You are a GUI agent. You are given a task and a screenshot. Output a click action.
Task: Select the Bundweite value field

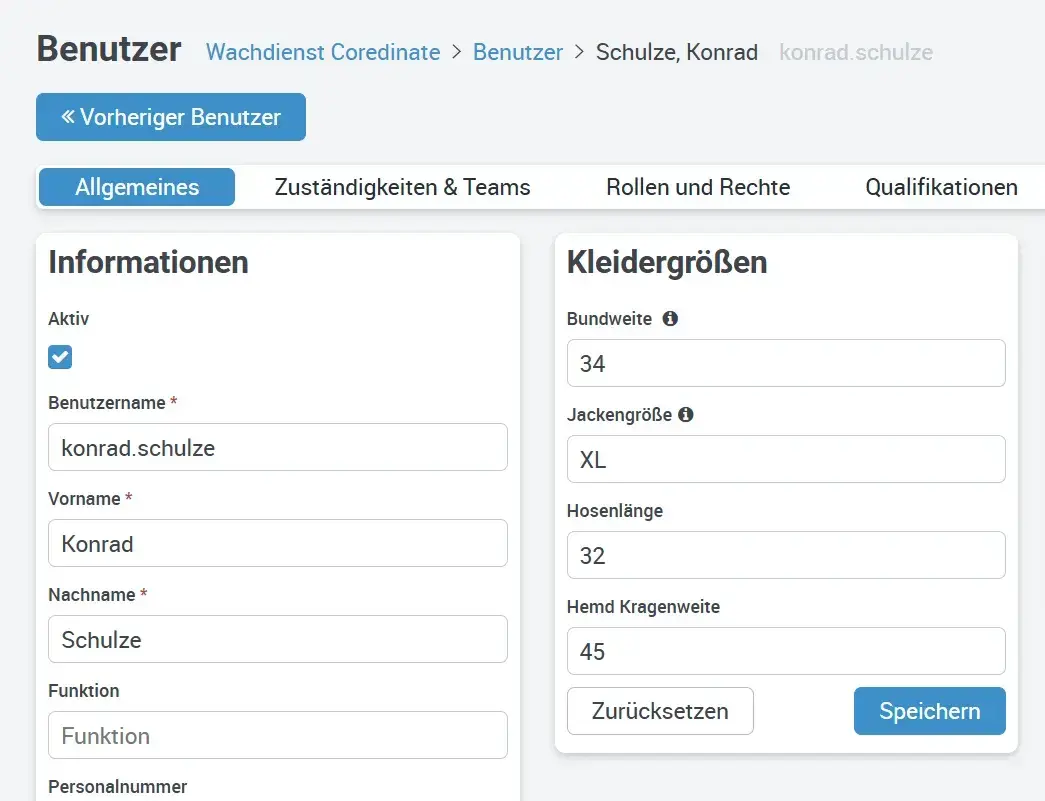click(785, 363)
